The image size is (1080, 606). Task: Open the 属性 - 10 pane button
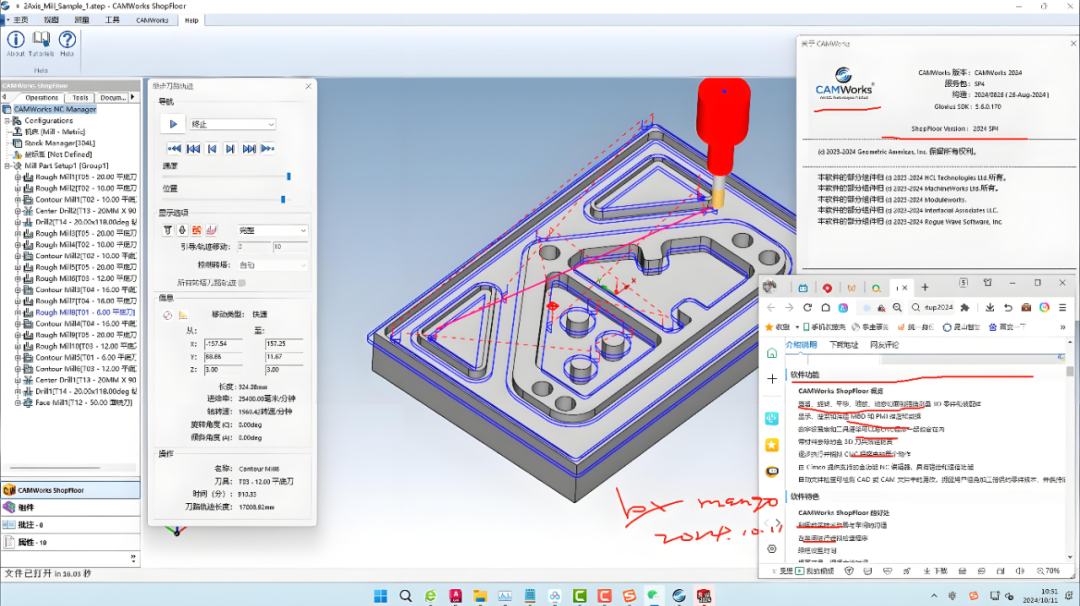70,543
